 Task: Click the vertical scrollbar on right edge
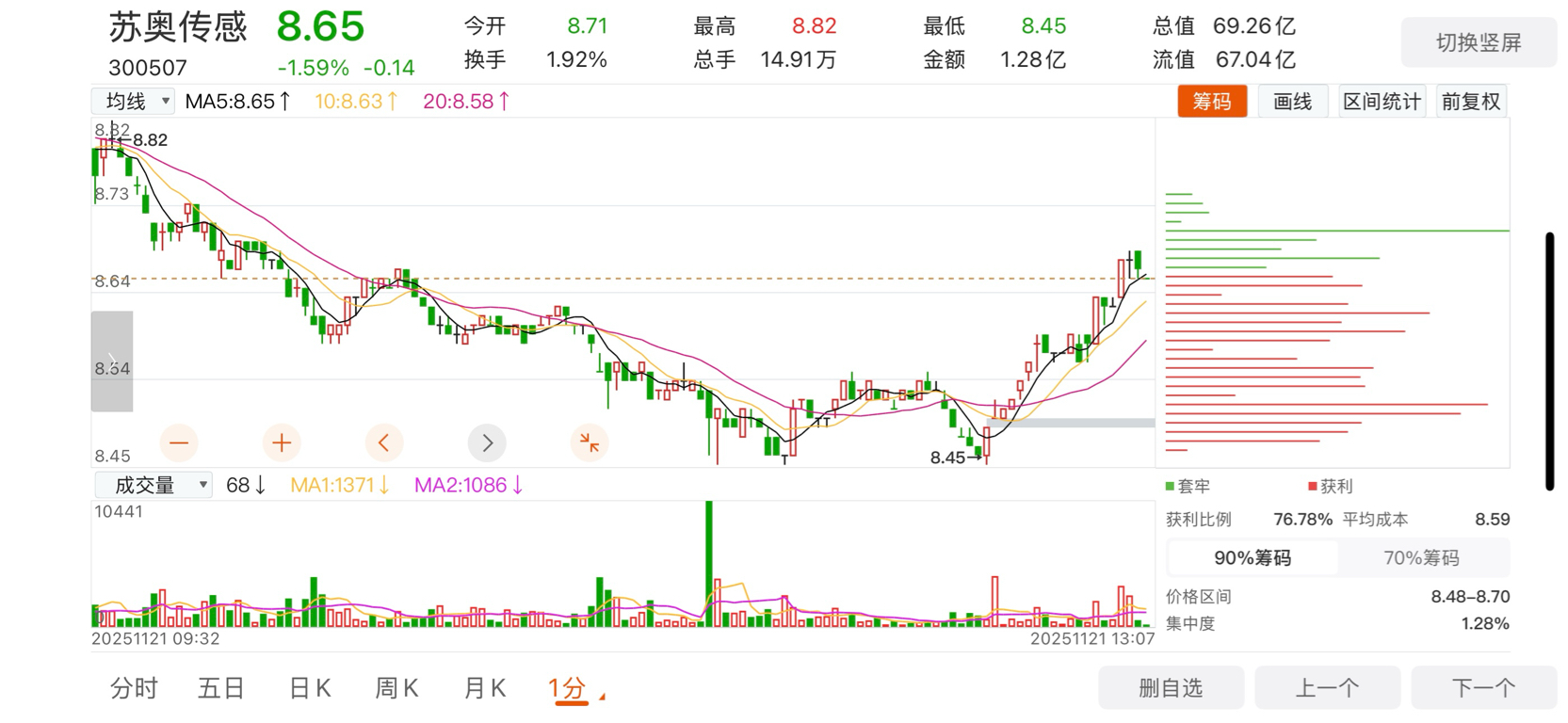(x=1549, y=361)
